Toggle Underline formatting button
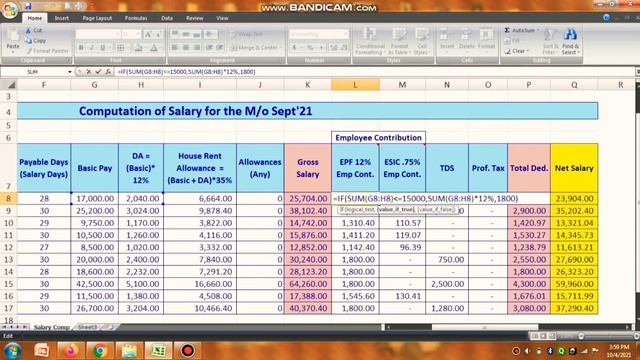Image resolution: width=640 pixels, height=360 pixels. tap(102, 48)
